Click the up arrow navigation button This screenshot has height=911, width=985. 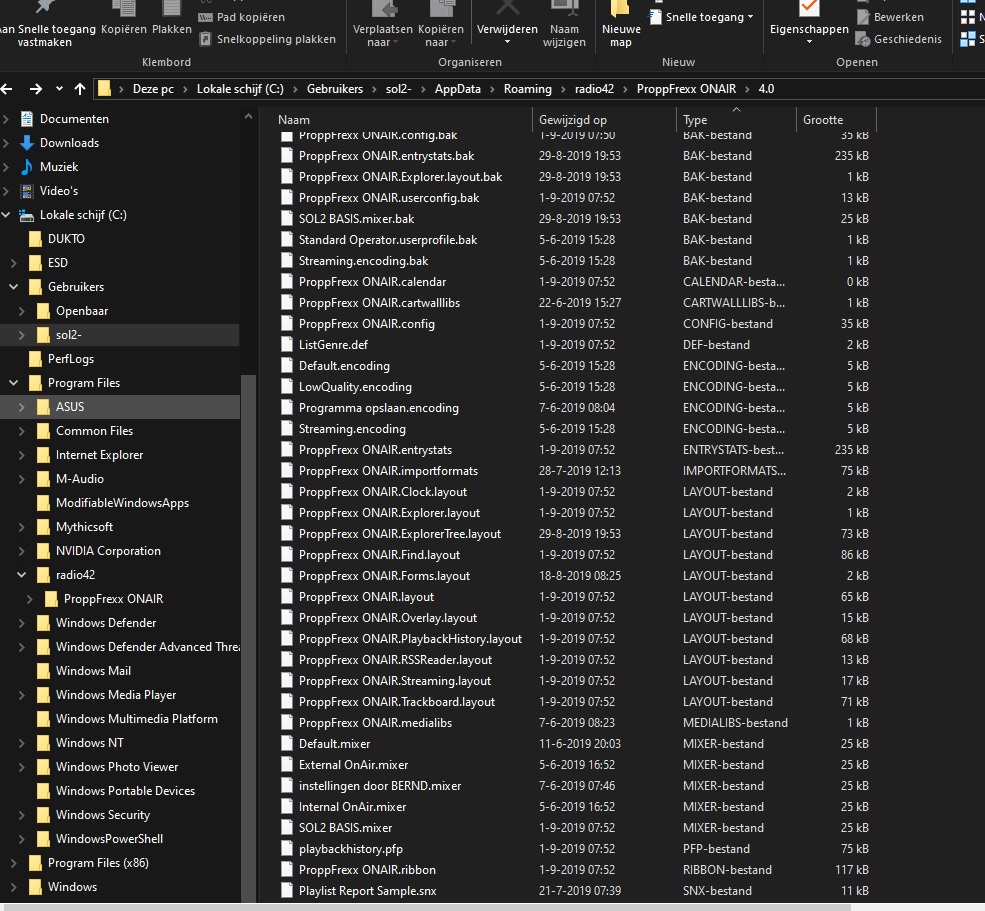point(79,89)
